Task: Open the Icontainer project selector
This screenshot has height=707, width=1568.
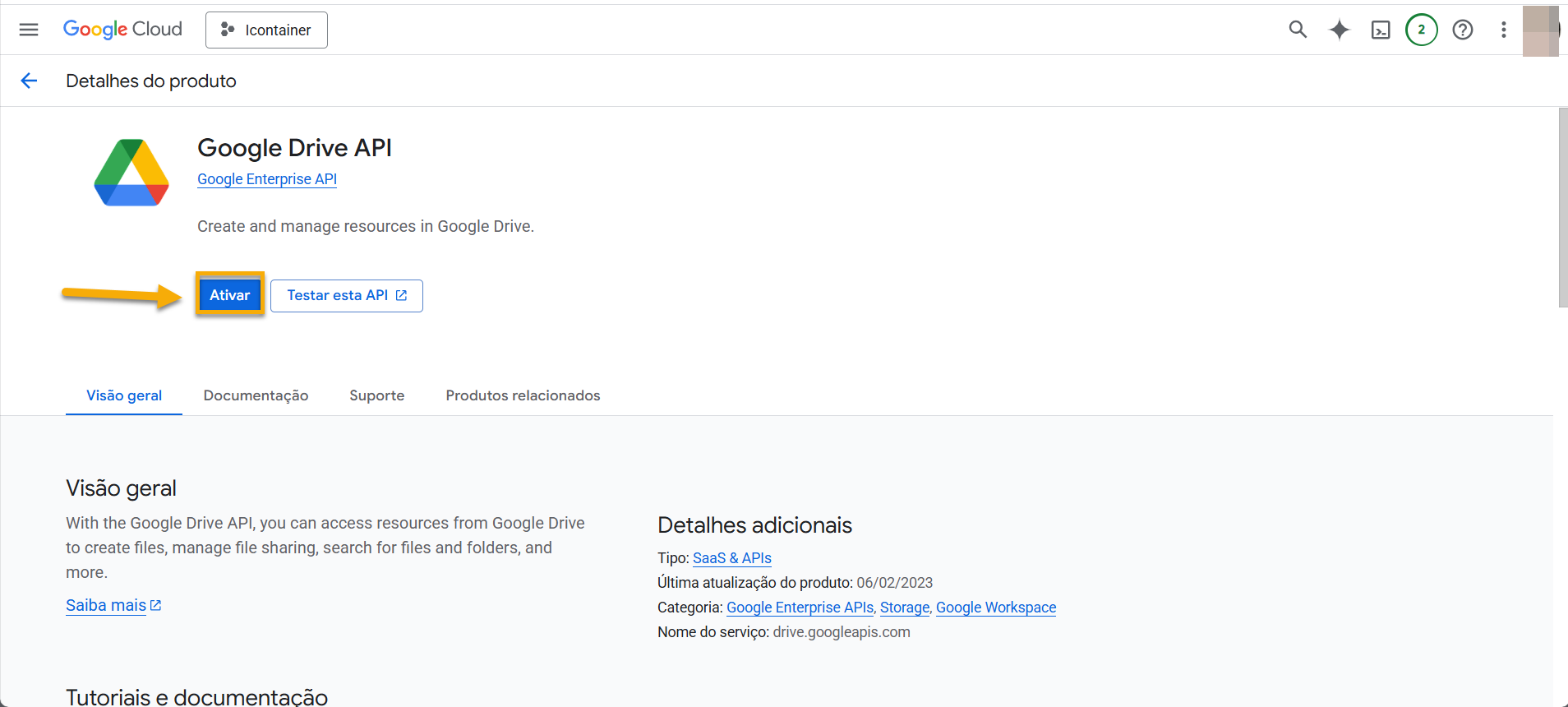Action: tap(266, 30)
